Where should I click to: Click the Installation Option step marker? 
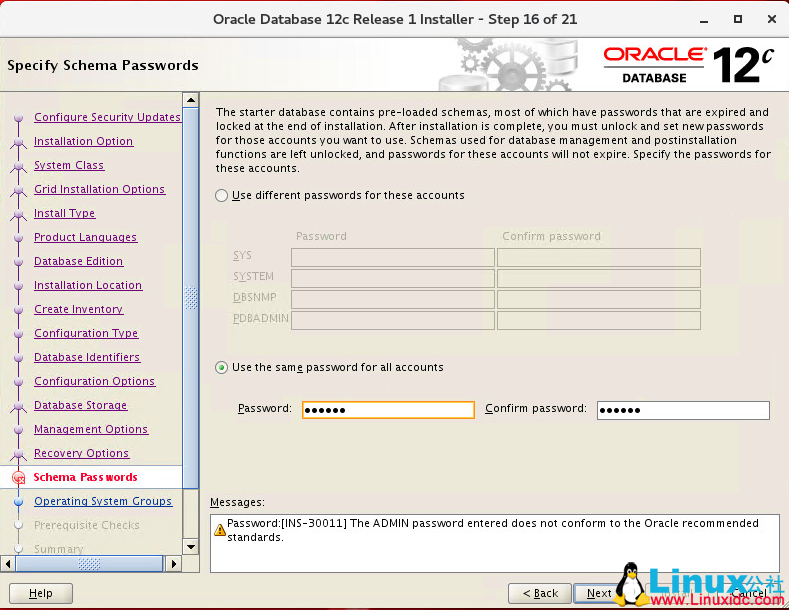pos(19,143)
